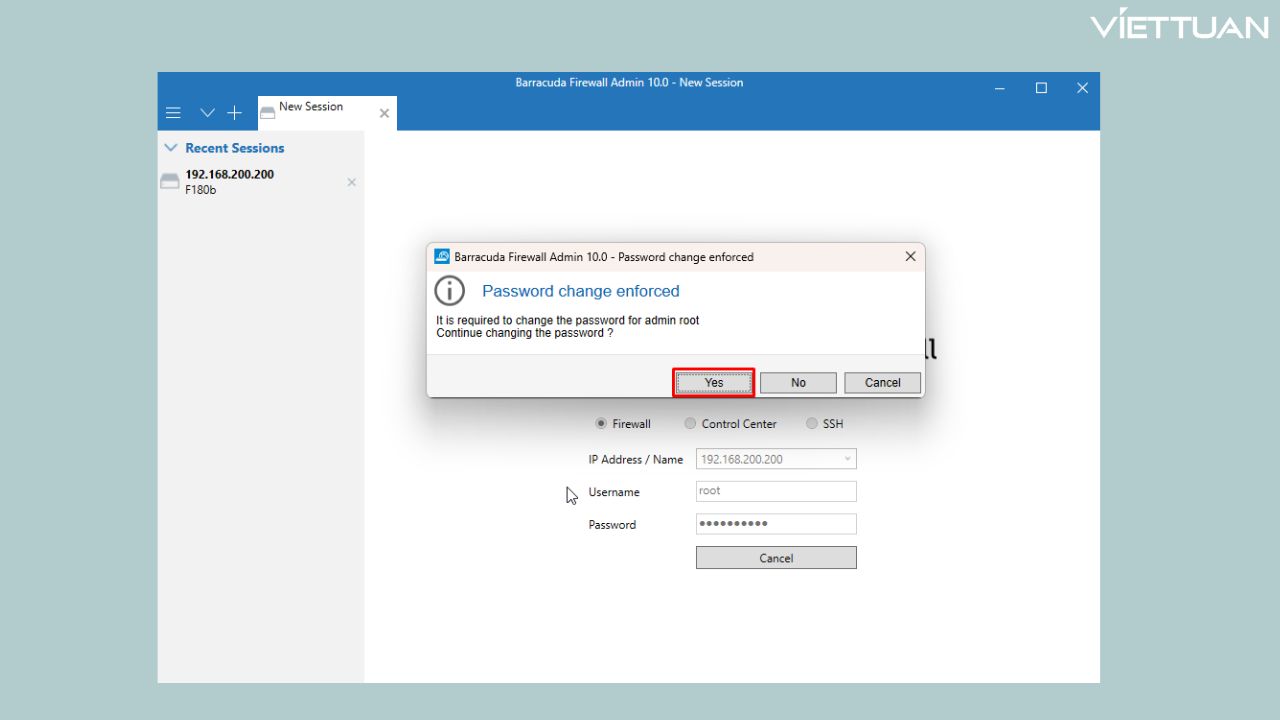Click Barracuda logo icon in dialog title

tap(442, 257)
